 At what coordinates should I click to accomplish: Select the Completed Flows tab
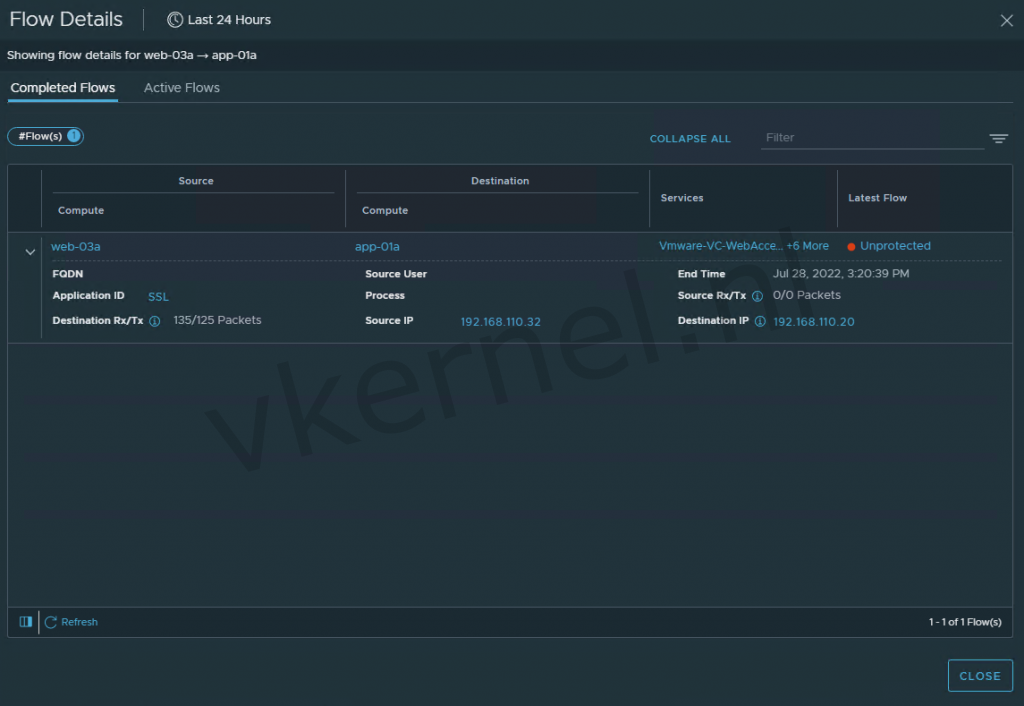(62, 87)
